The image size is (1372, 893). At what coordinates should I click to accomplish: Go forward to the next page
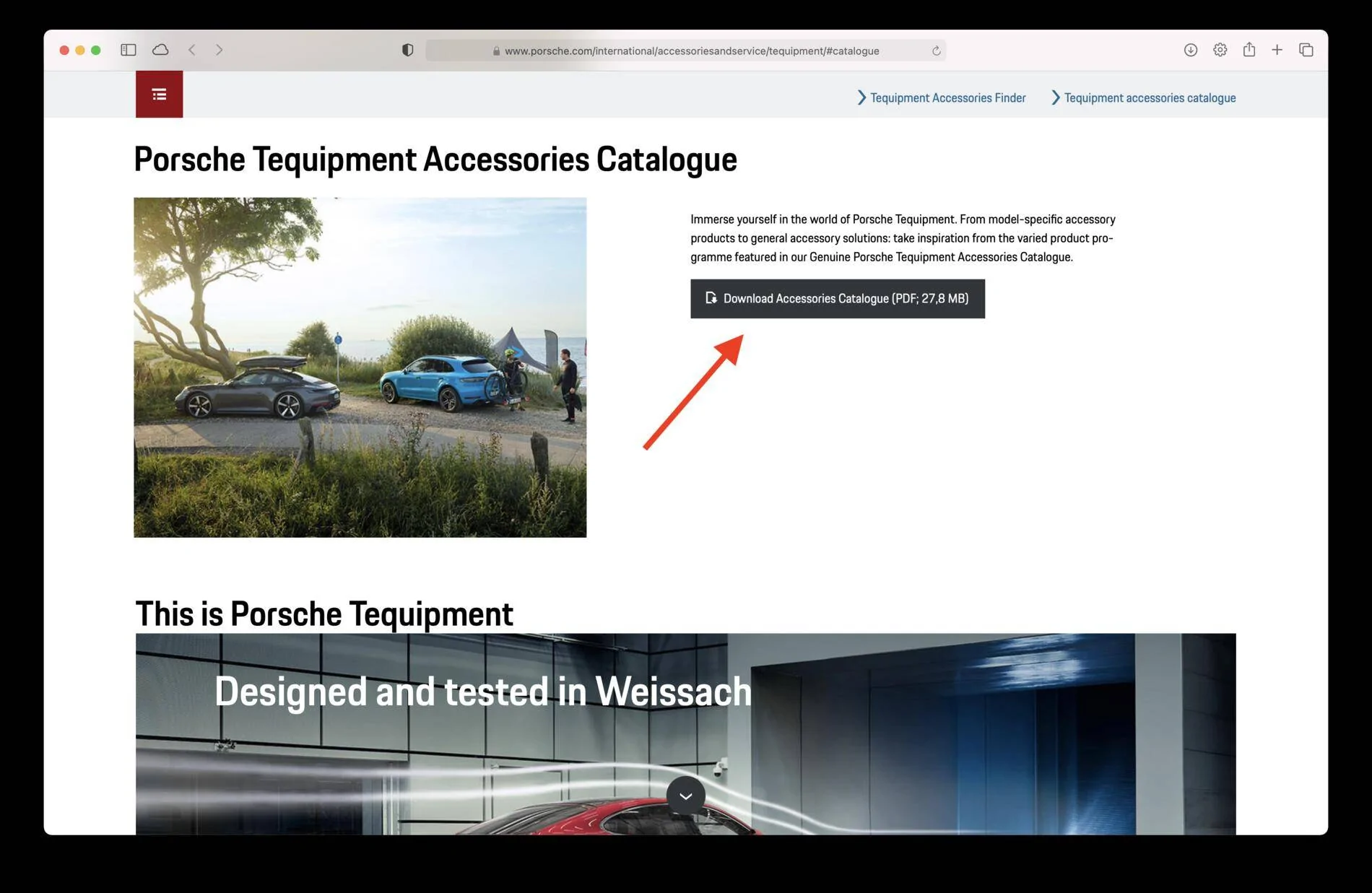point(219,50)
